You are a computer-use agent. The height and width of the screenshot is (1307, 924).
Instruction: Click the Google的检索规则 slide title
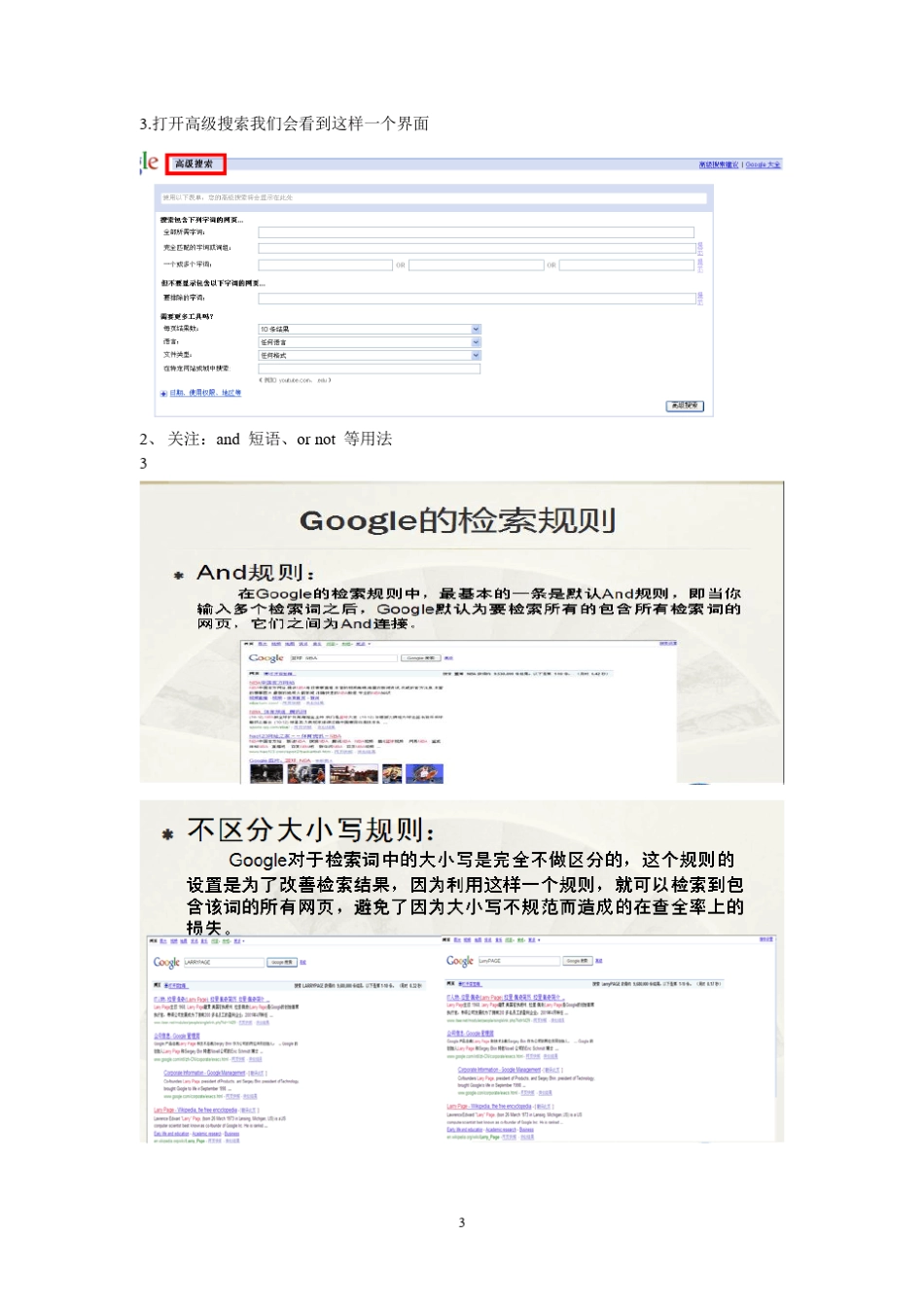click(457, 520)
